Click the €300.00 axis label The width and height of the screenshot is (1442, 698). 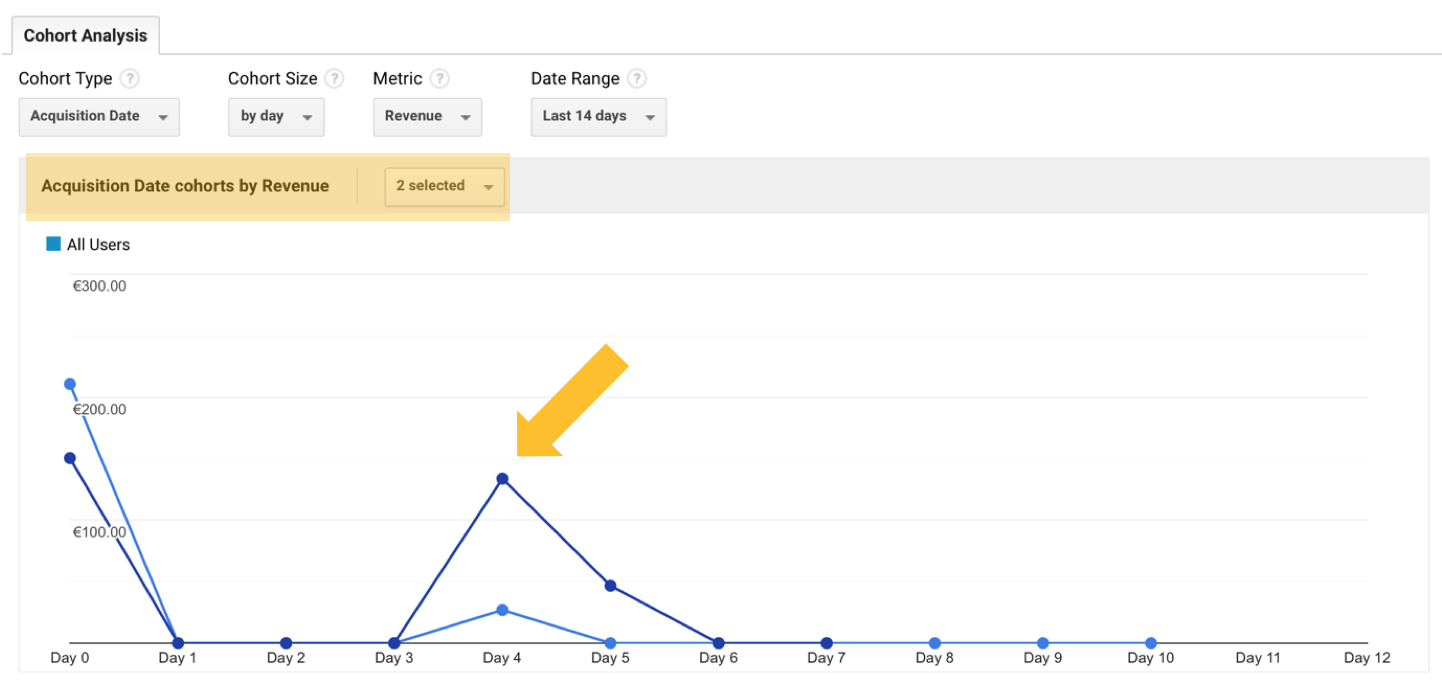(99, 286)
